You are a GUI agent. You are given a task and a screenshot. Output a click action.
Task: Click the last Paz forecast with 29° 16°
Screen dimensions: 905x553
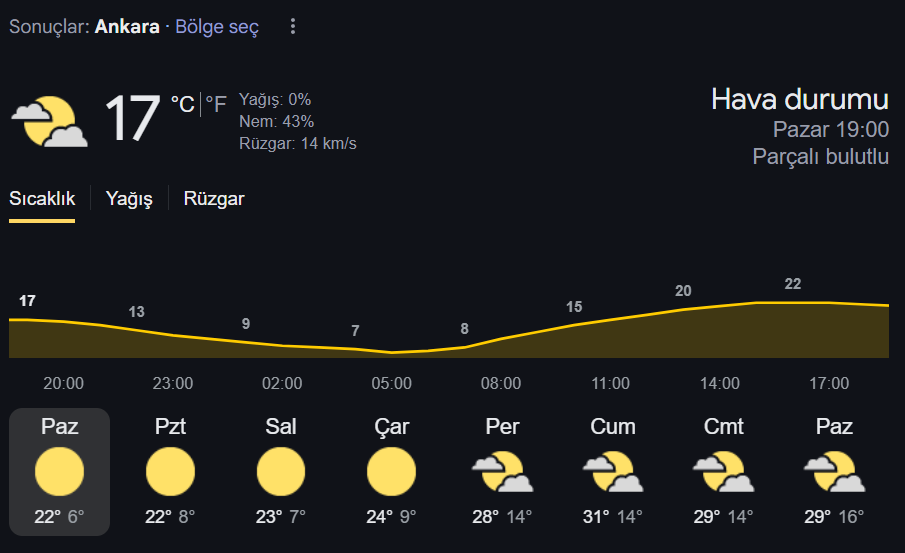coord(834,472)
